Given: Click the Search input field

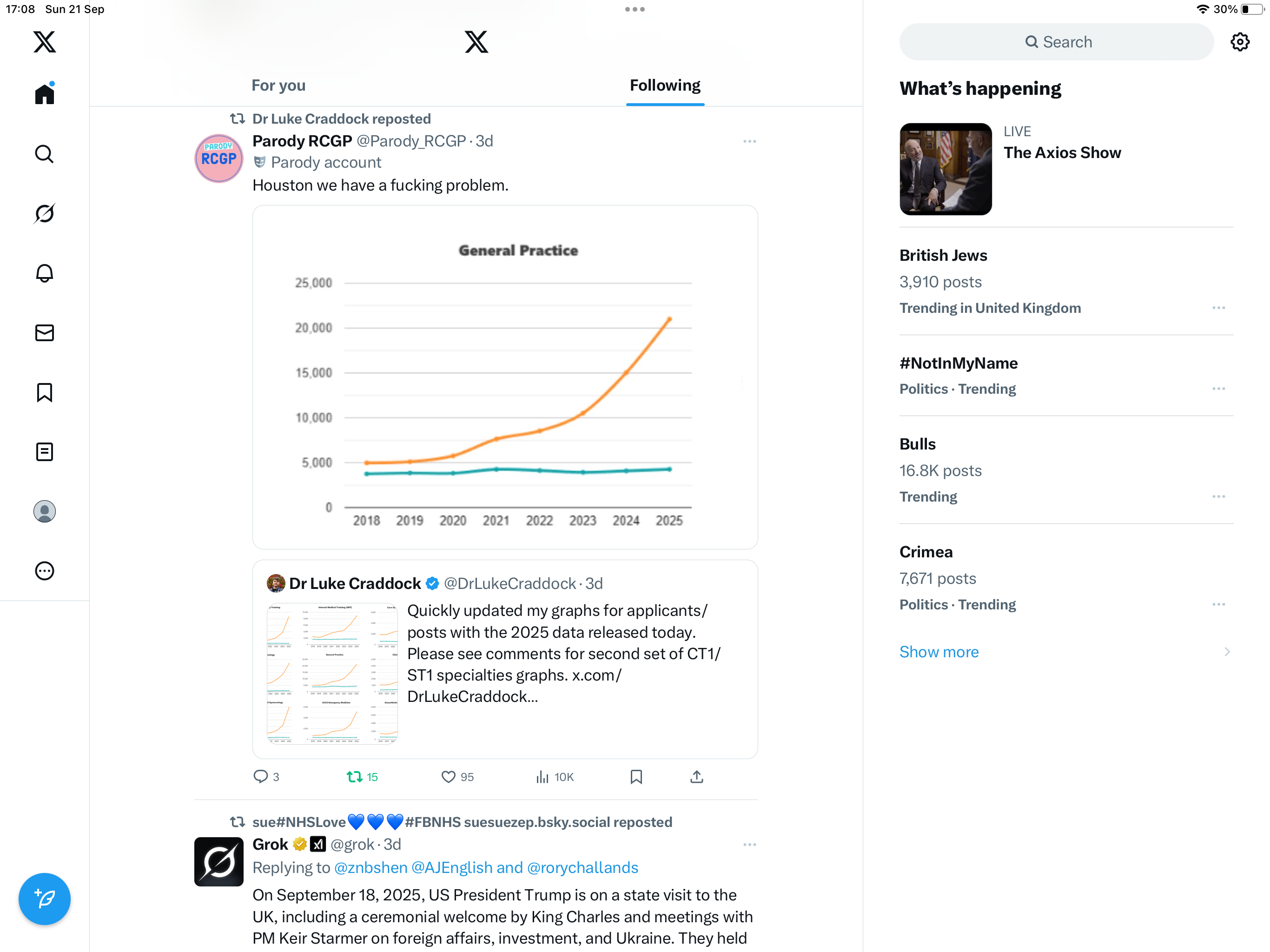Looking at the screenshot, I should click(1057, 42).
